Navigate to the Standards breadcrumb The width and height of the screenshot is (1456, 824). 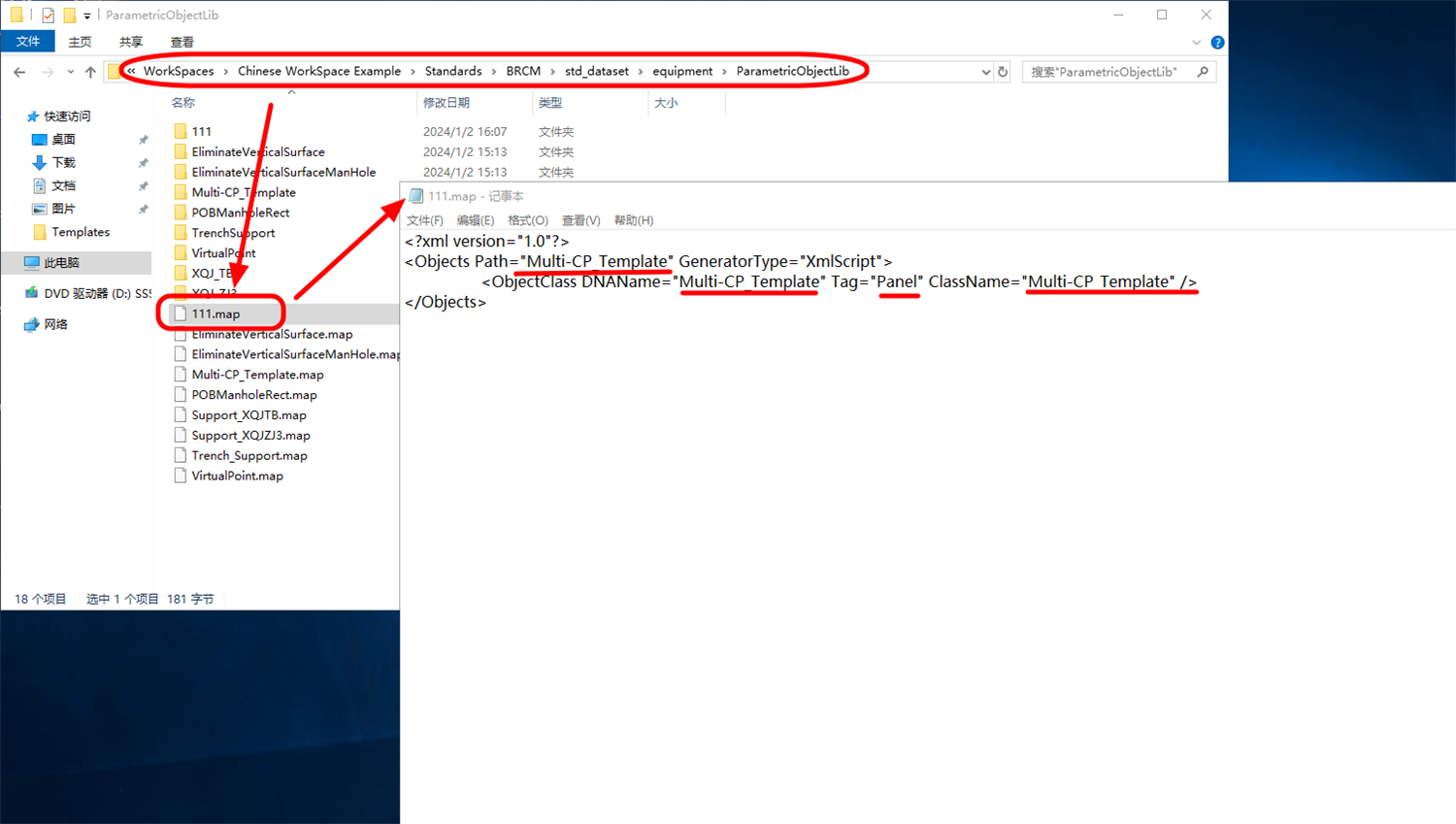tap(453, 72)
